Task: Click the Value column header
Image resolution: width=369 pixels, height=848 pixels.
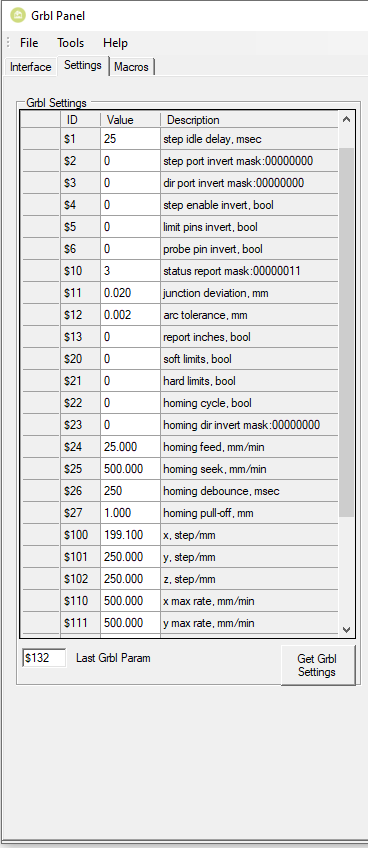Action: pyautogui.click(x=130, y=120)
